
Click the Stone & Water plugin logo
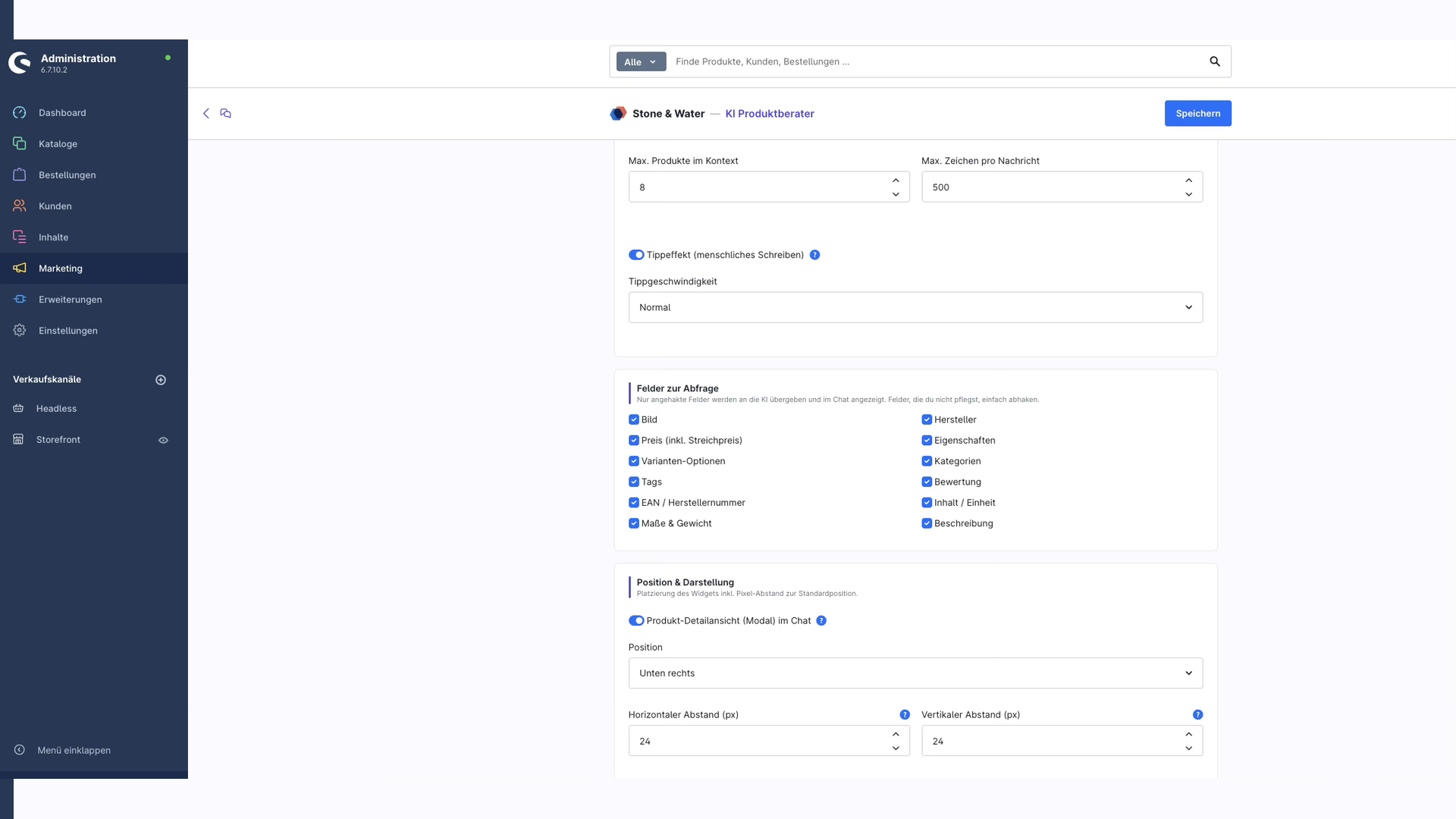618,114
